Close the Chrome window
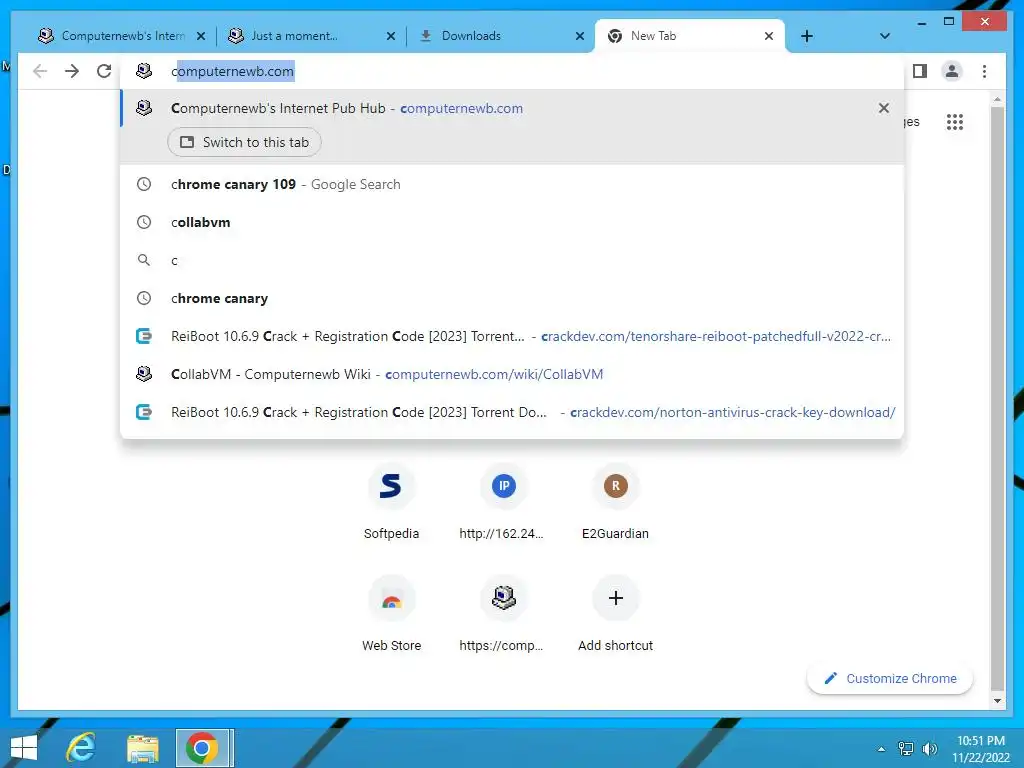This screenshot has height=768, width=1024. [x=985, y=22]
